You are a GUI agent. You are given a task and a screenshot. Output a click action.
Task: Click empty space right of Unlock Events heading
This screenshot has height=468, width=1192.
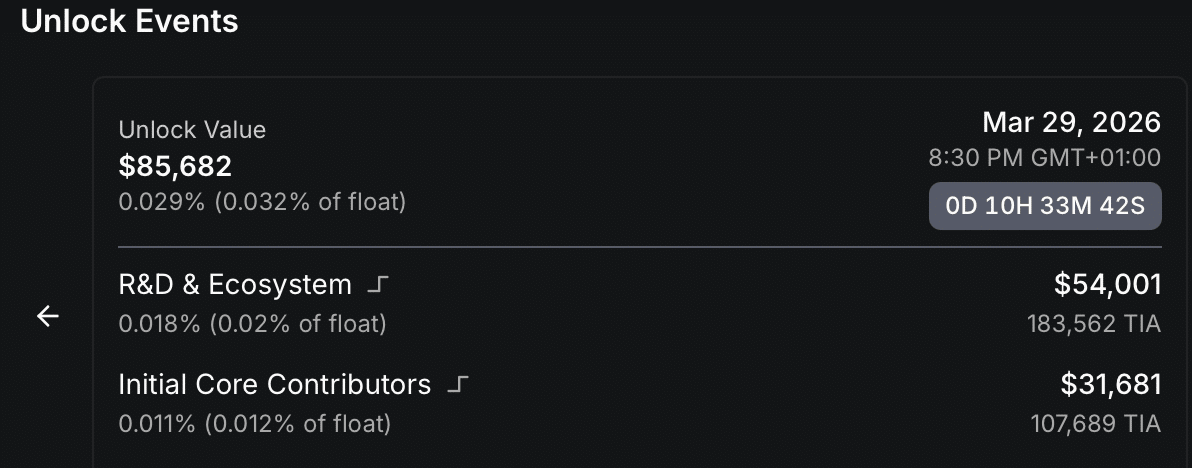(700, 22)
